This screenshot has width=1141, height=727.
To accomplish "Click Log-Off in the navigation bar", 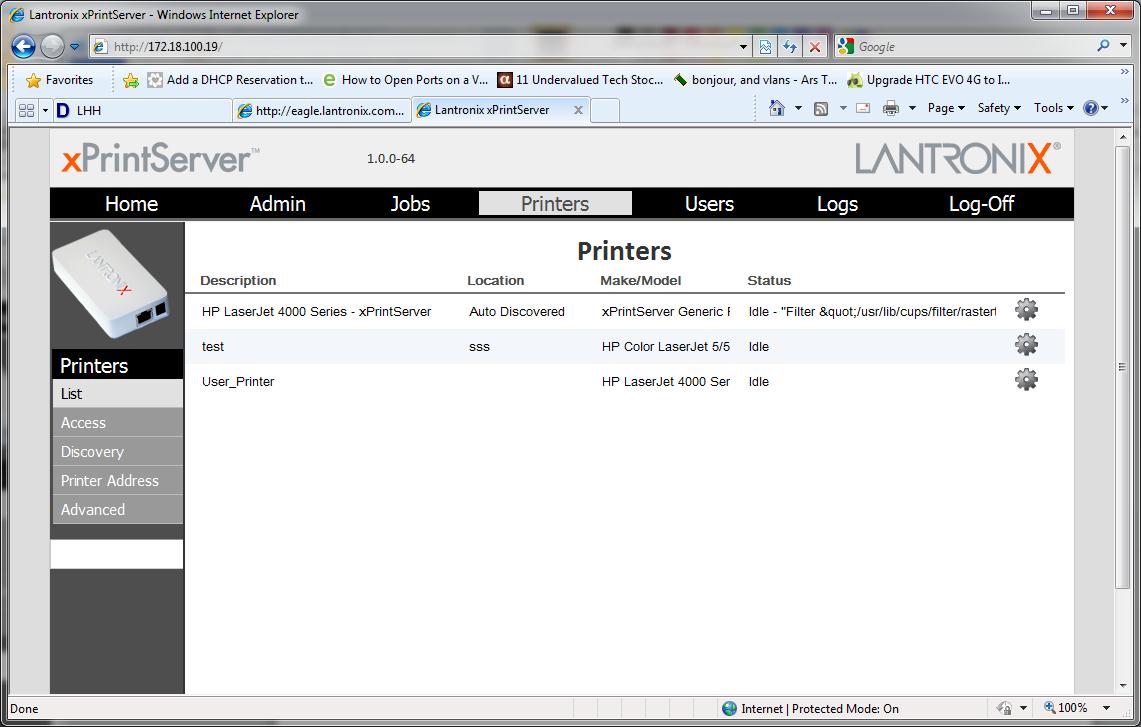I will point(980,204).
